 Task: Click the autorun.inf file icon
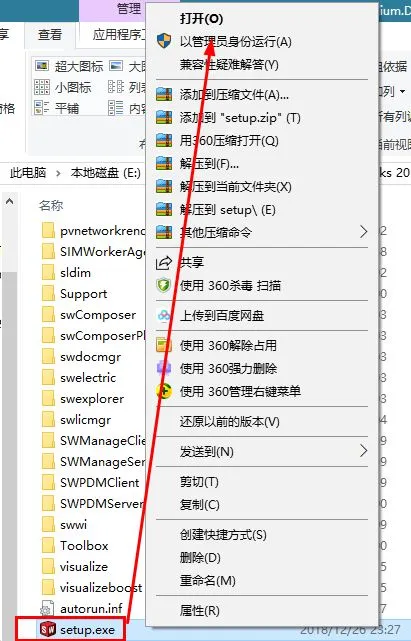coord(47,608)
